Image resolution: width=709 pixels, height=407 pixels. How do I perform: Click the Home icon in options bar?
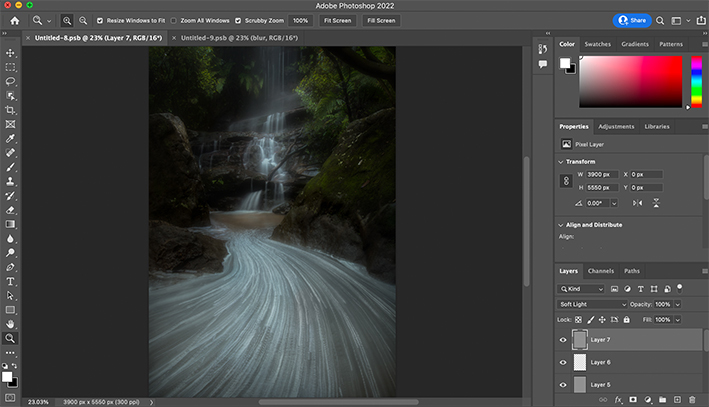(14, 20)
